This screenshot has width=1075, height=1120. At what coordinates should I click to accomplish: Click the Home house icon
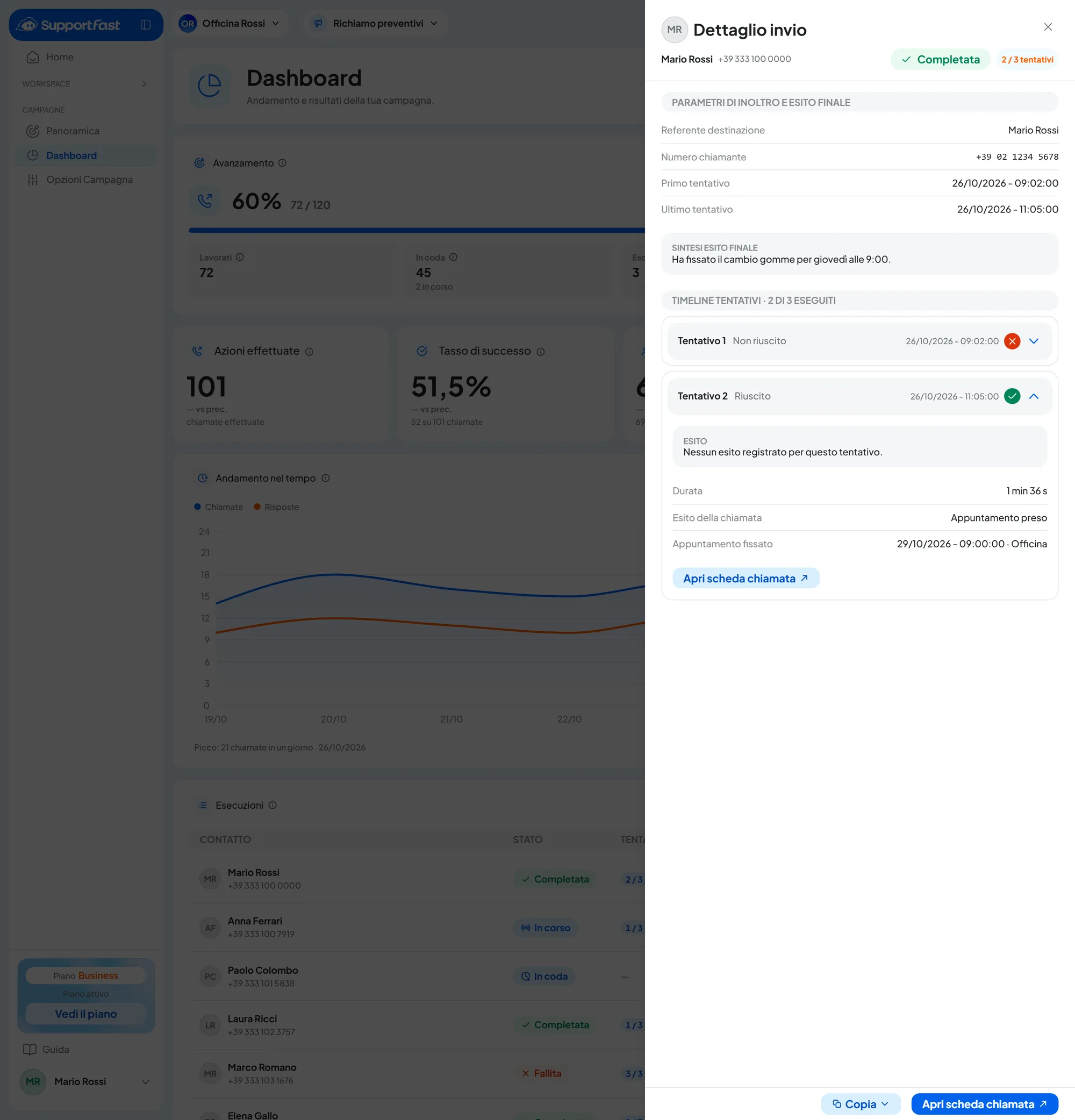33,57
